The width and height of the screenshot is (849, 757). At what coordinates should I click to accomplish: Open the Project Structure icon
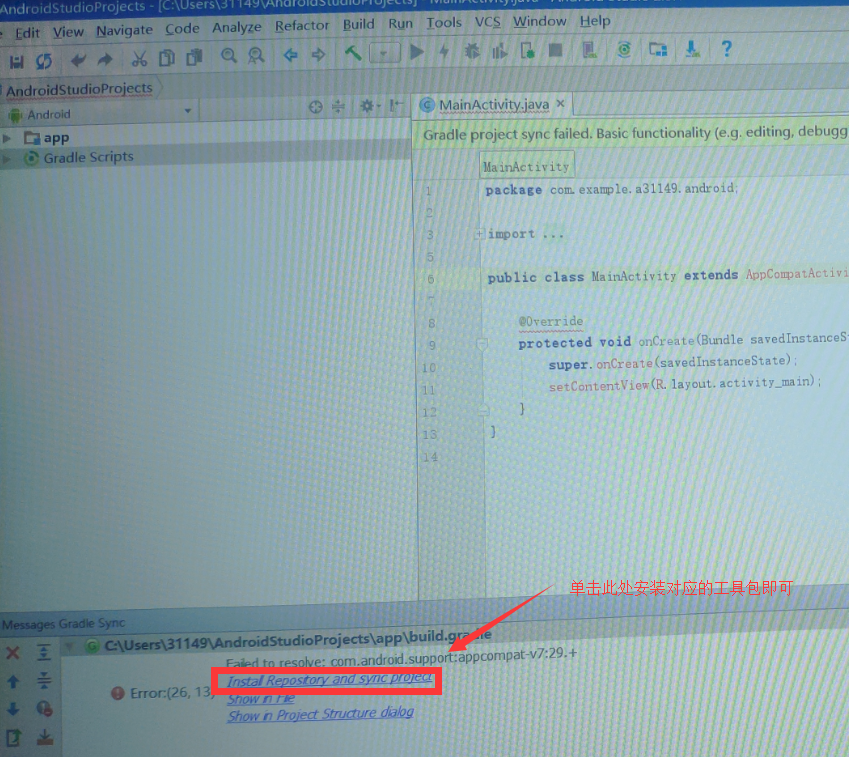tap(658, 49)
